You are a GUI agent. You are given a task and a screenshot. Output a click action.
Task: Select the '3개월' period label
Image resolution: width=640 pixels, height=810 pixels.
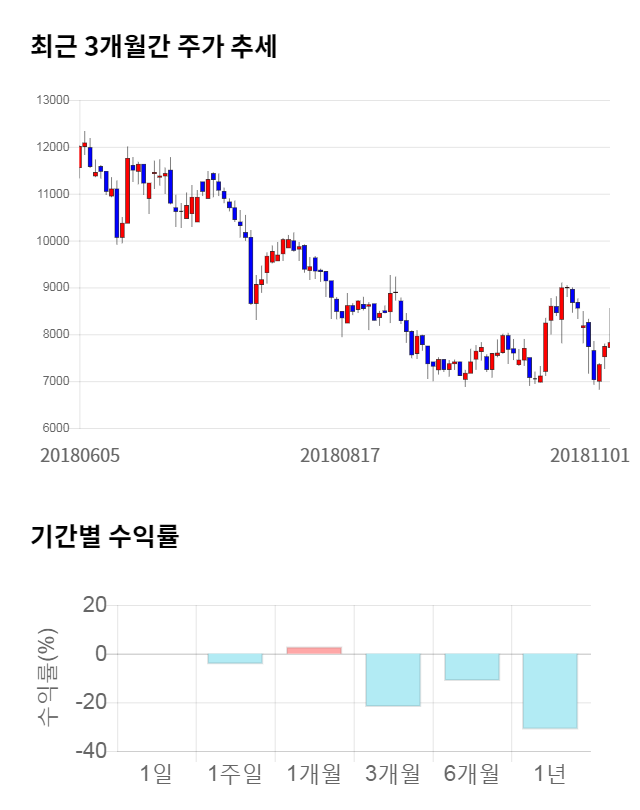(x=393, y=773)
